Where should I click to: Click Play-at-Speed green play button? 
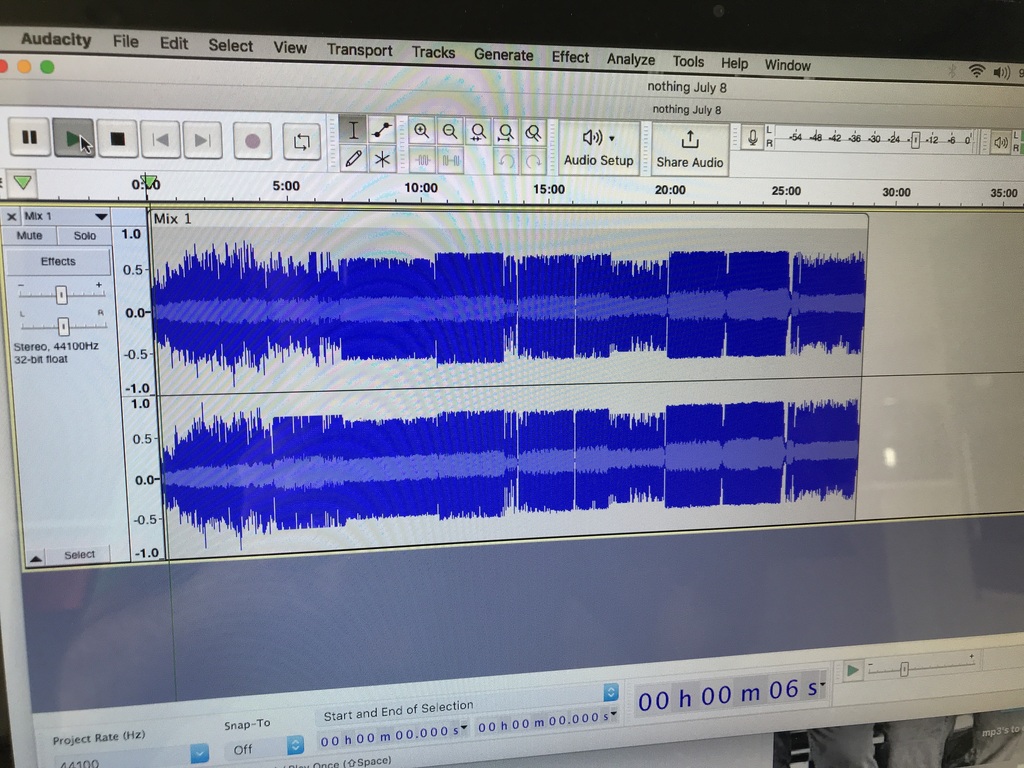pos(852,671)
